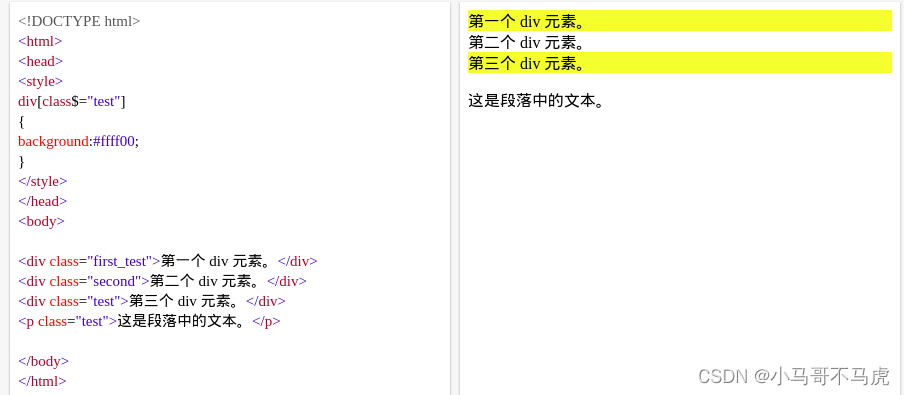Click the <!DOCTYPE html> line in the code
Screen dimensions: 904x395
click(x=79, y=21)
